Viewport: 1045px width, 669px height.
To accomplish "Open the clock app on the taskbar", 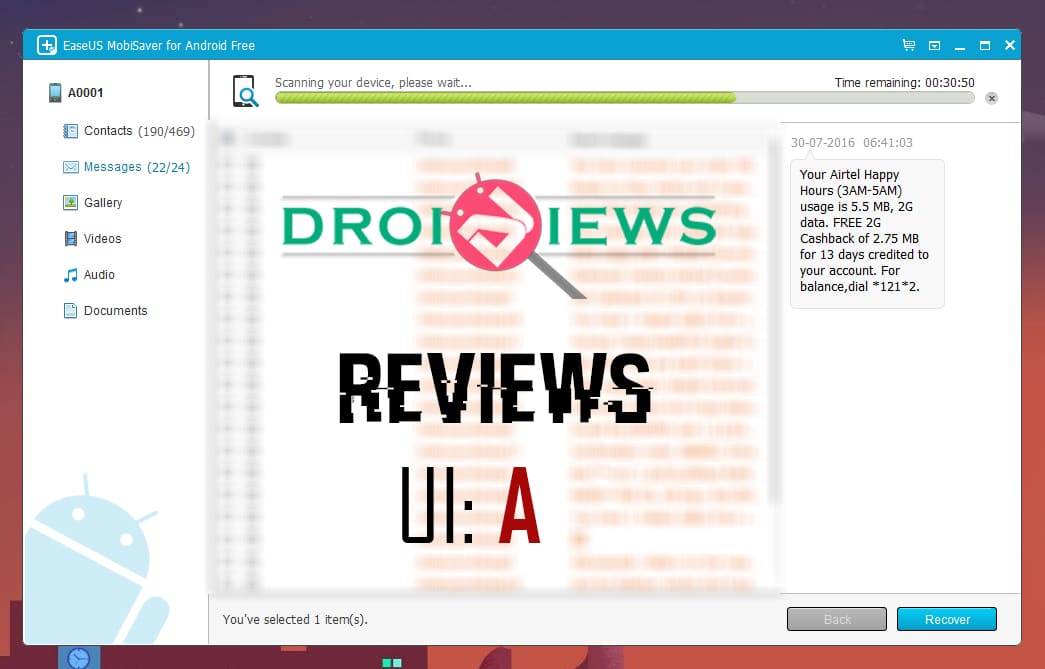I will (79, 658).
